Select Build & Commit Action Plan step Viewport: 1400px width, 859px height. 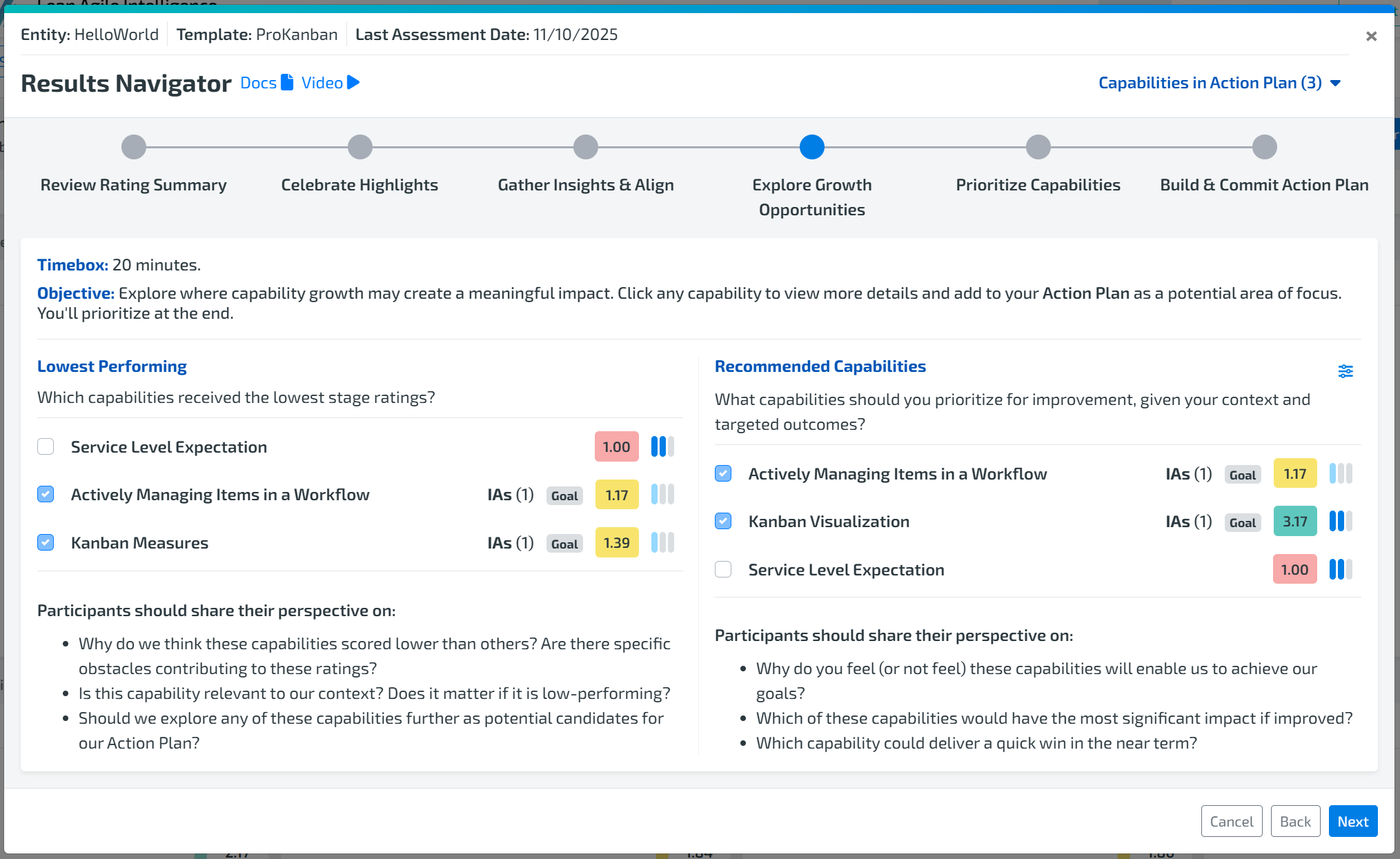pyautogui.click(x=1264, y=147)
